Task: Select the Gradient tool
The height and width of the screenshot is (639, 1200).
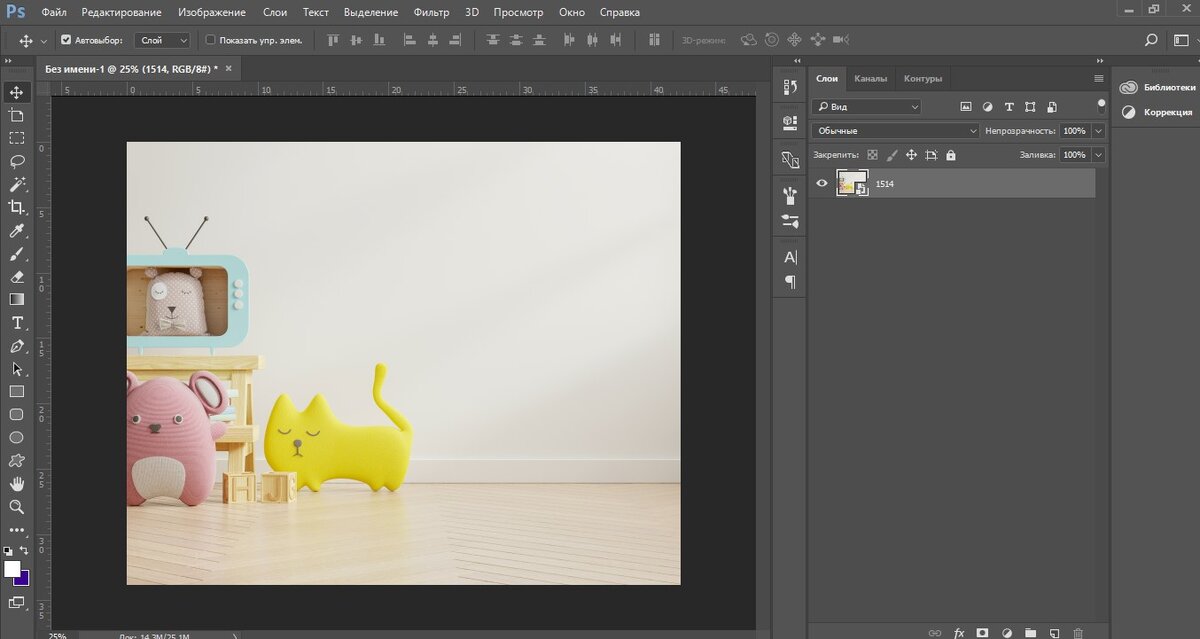Action: click(17, 299)
